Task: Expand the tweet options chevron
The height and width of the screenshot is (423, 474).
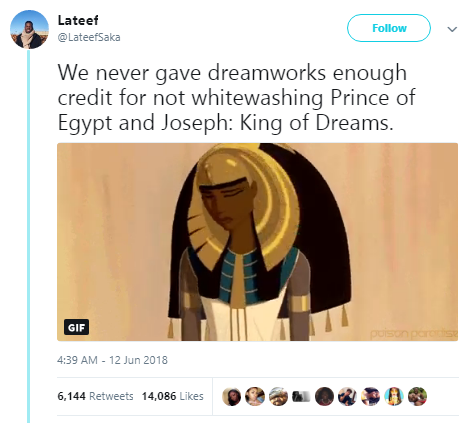Action: 452,29
